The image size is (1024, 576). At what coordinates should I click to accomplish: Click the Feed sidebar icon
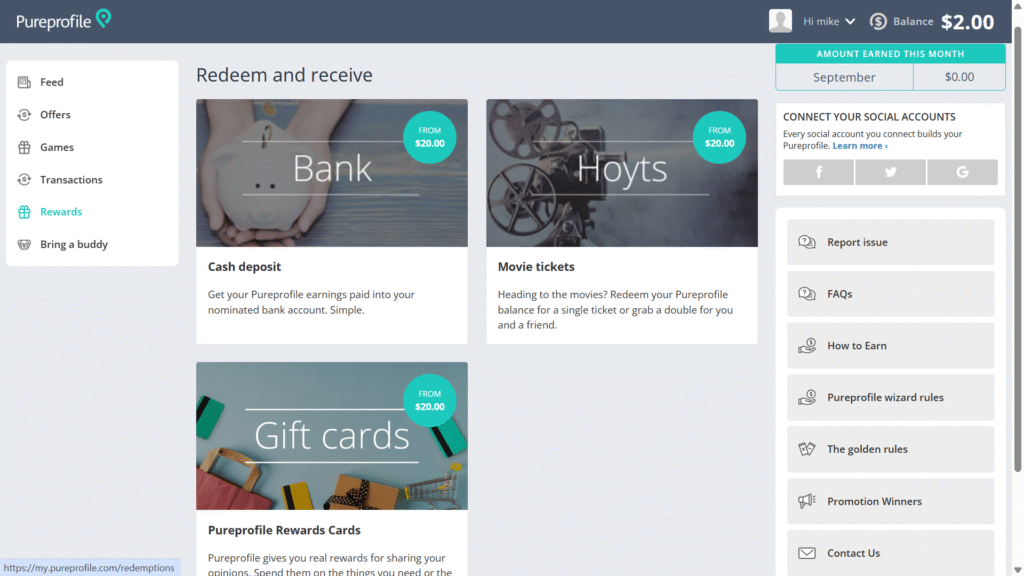(x=24, y=82)
